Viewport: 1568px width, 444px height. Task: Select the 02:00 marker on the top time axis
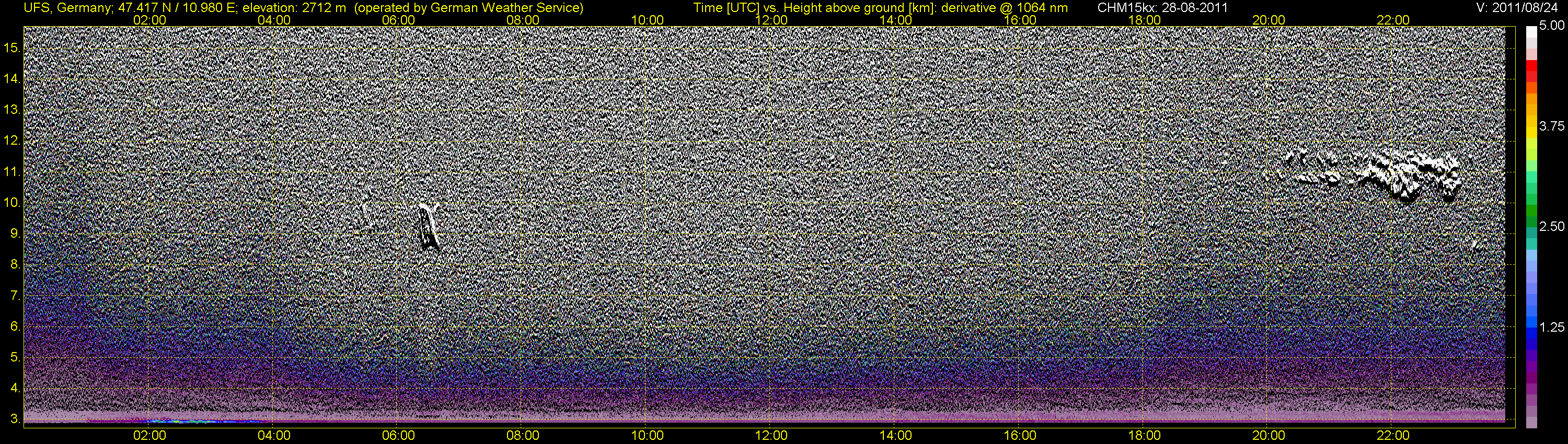click(149, 20)
